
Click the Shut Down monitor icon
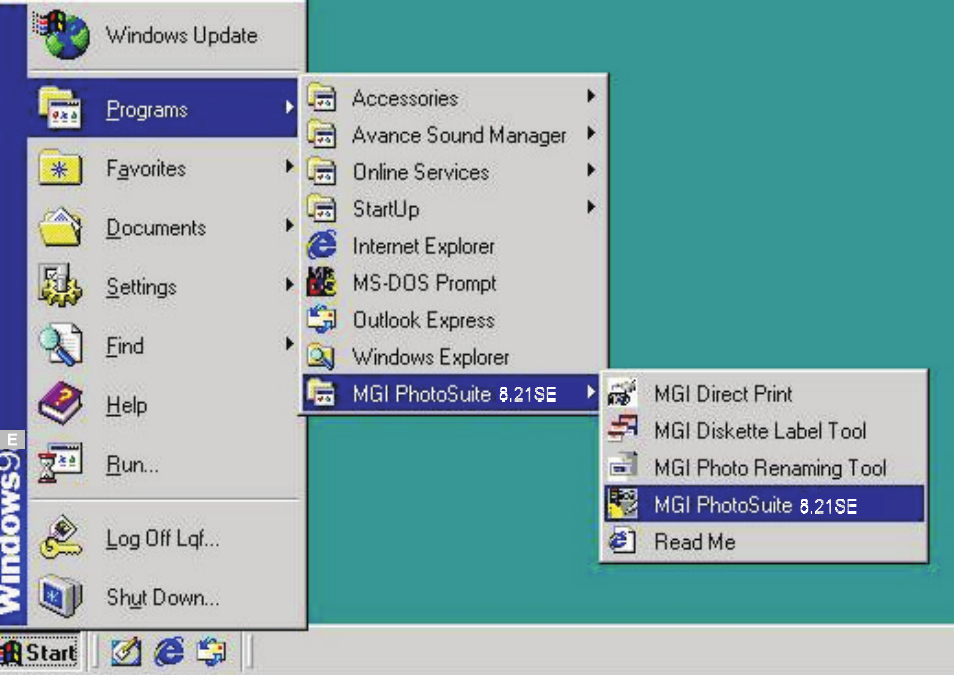pos(60,596)
